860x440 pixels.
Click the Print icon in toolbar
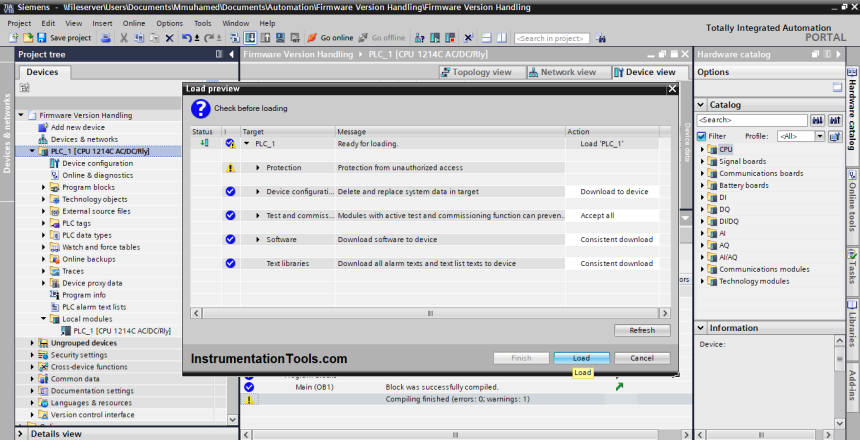point(107,38)
